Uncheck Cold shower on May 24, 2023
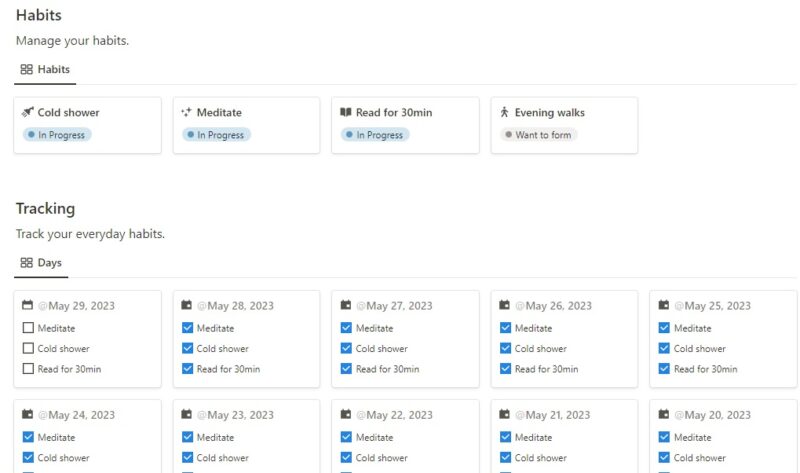 click(x=29, y=457)
